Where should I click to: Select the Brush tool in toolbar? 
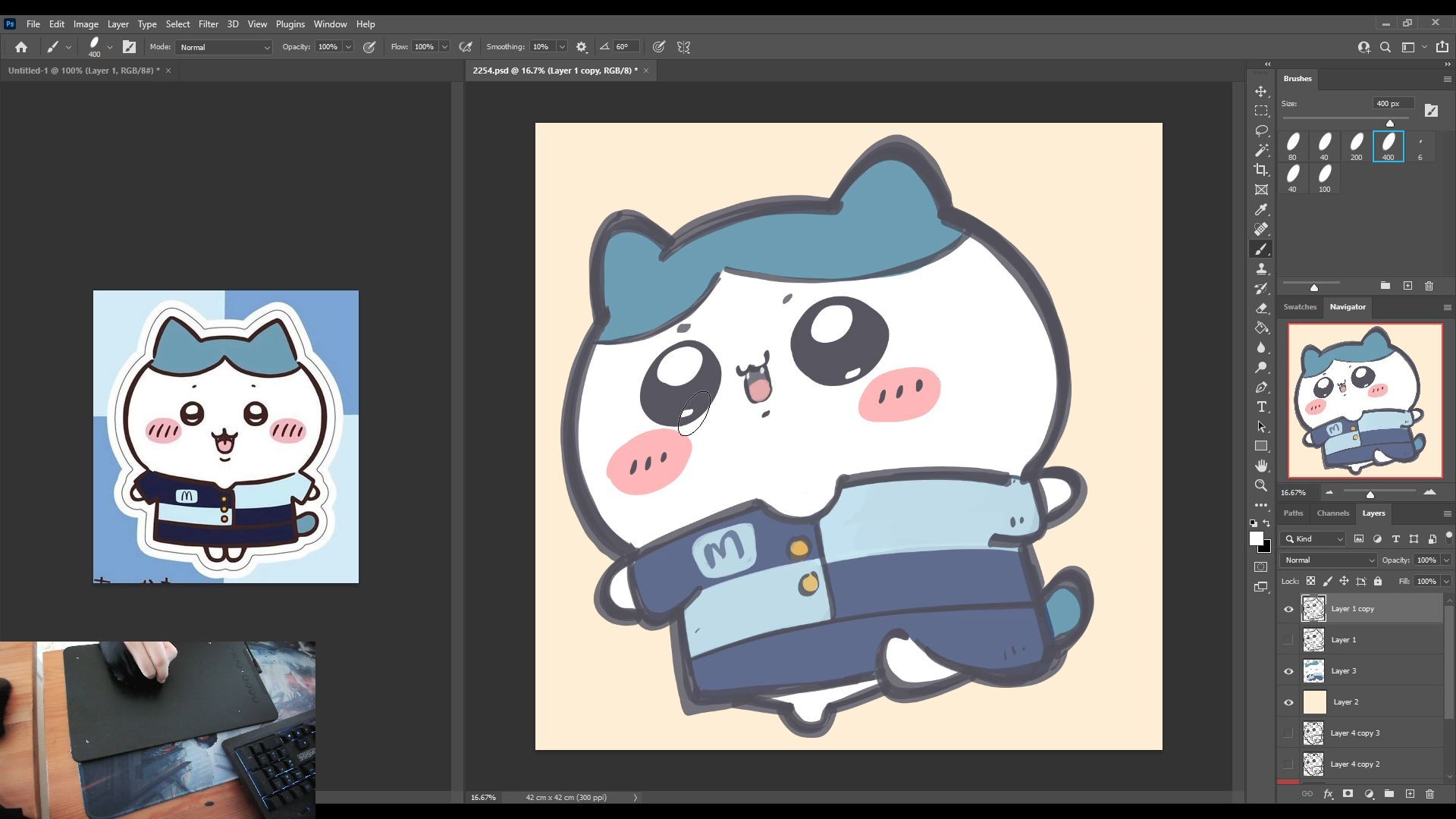pyautogui.click(x=1261, y=249)
